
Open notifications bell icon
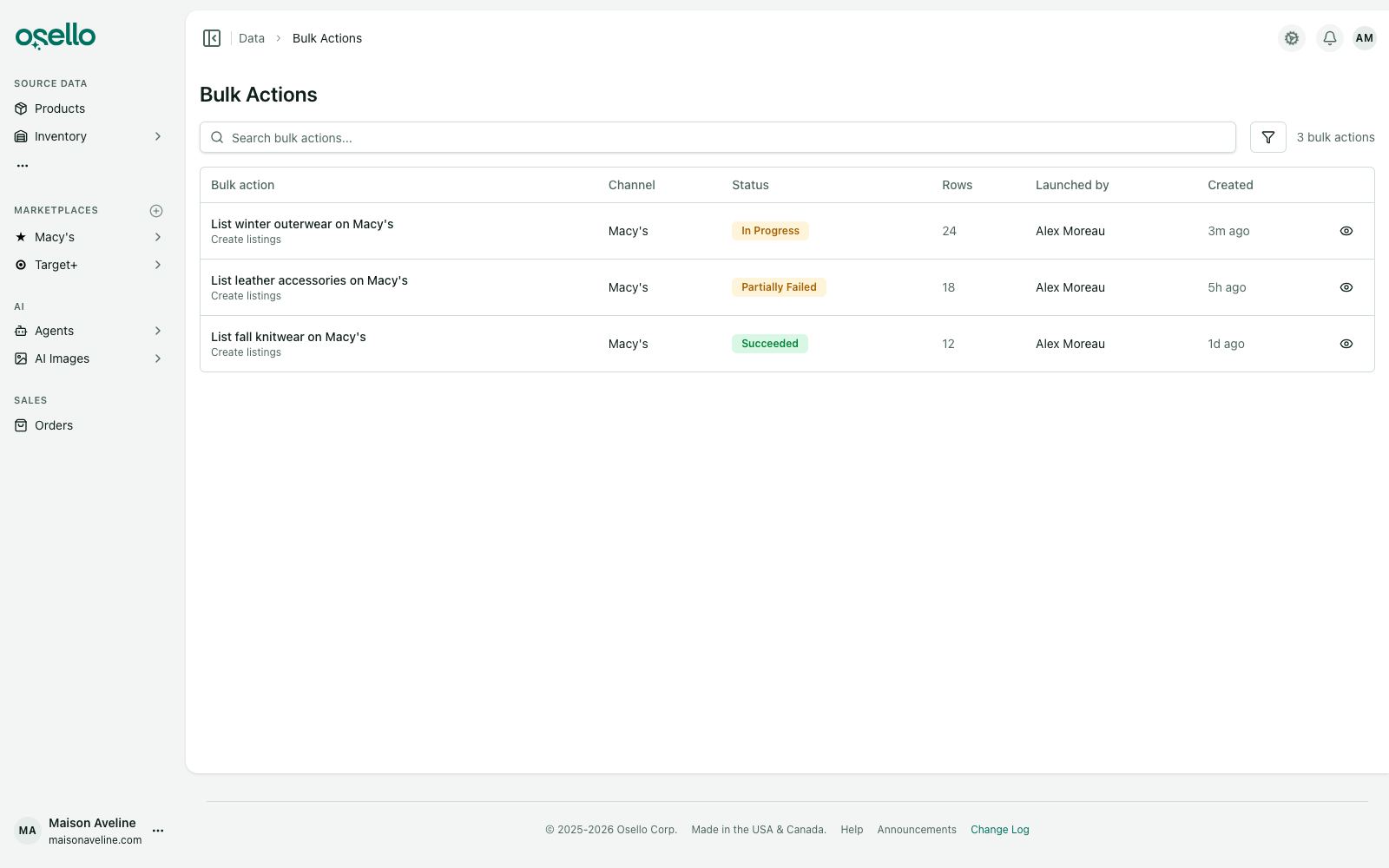click(1330, 38)
